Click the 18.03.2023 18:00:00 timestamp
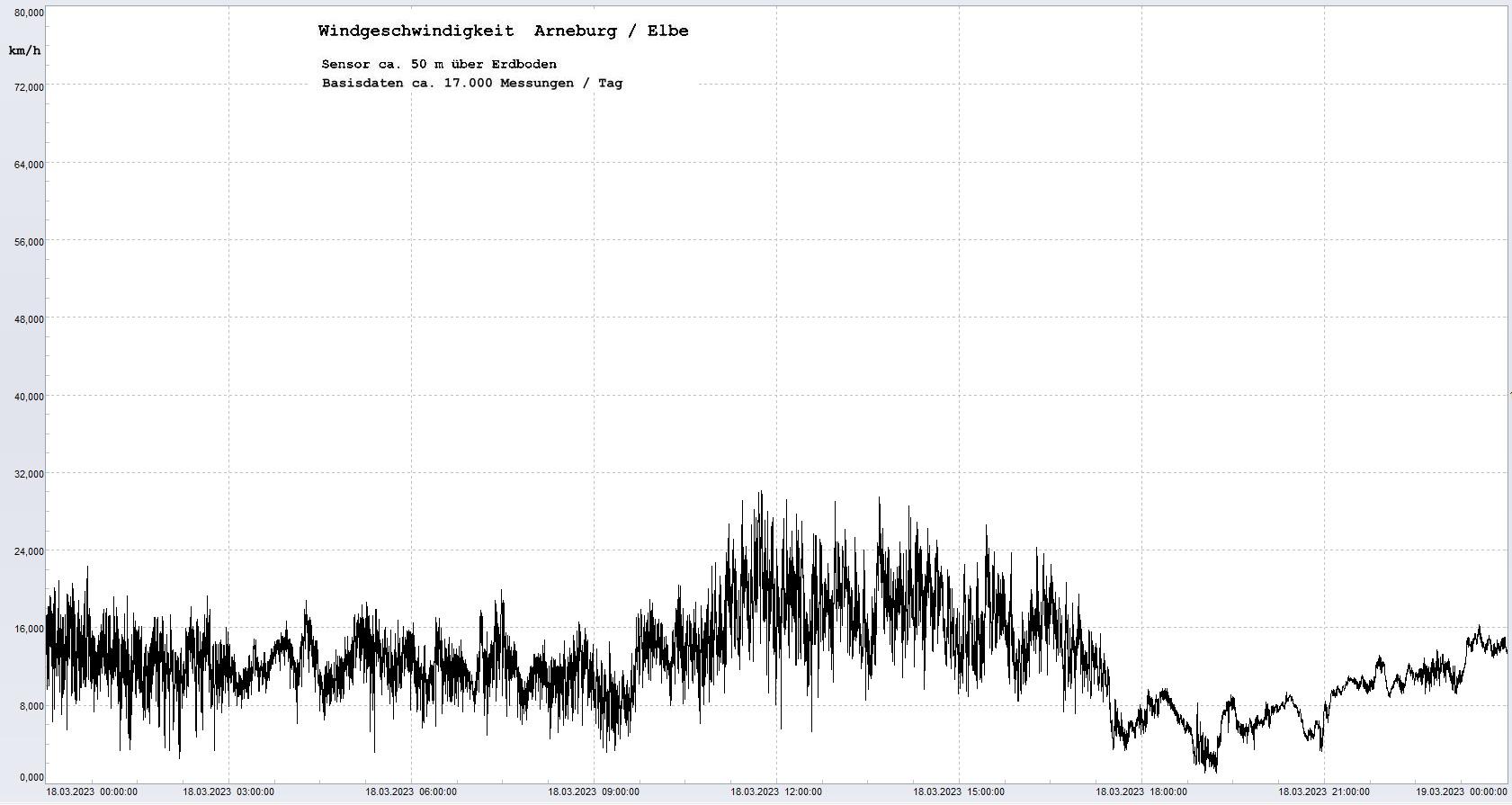The width and height of the screenshot is (1512, 805). (x=1141, y=792)
